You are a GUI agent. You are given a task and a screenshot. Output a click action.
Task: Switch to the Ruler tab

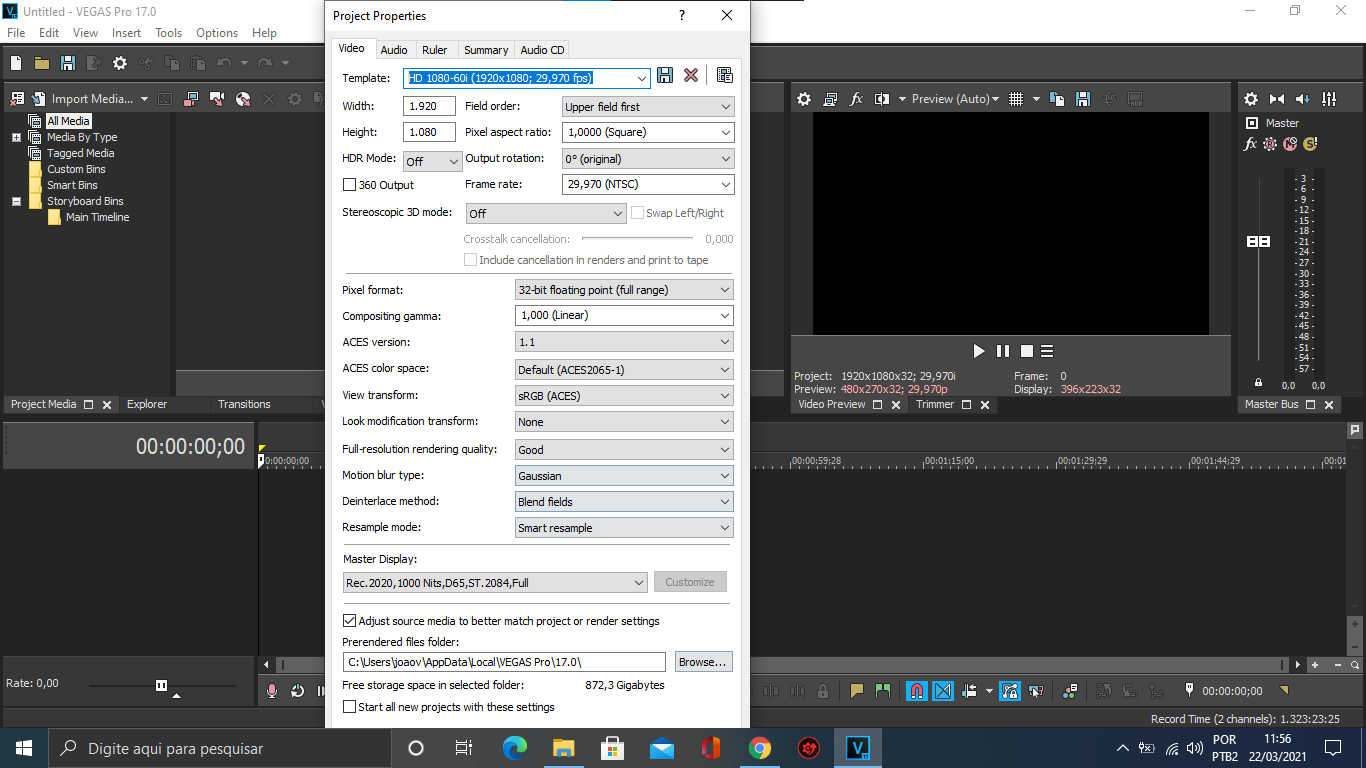pos(434,50)
